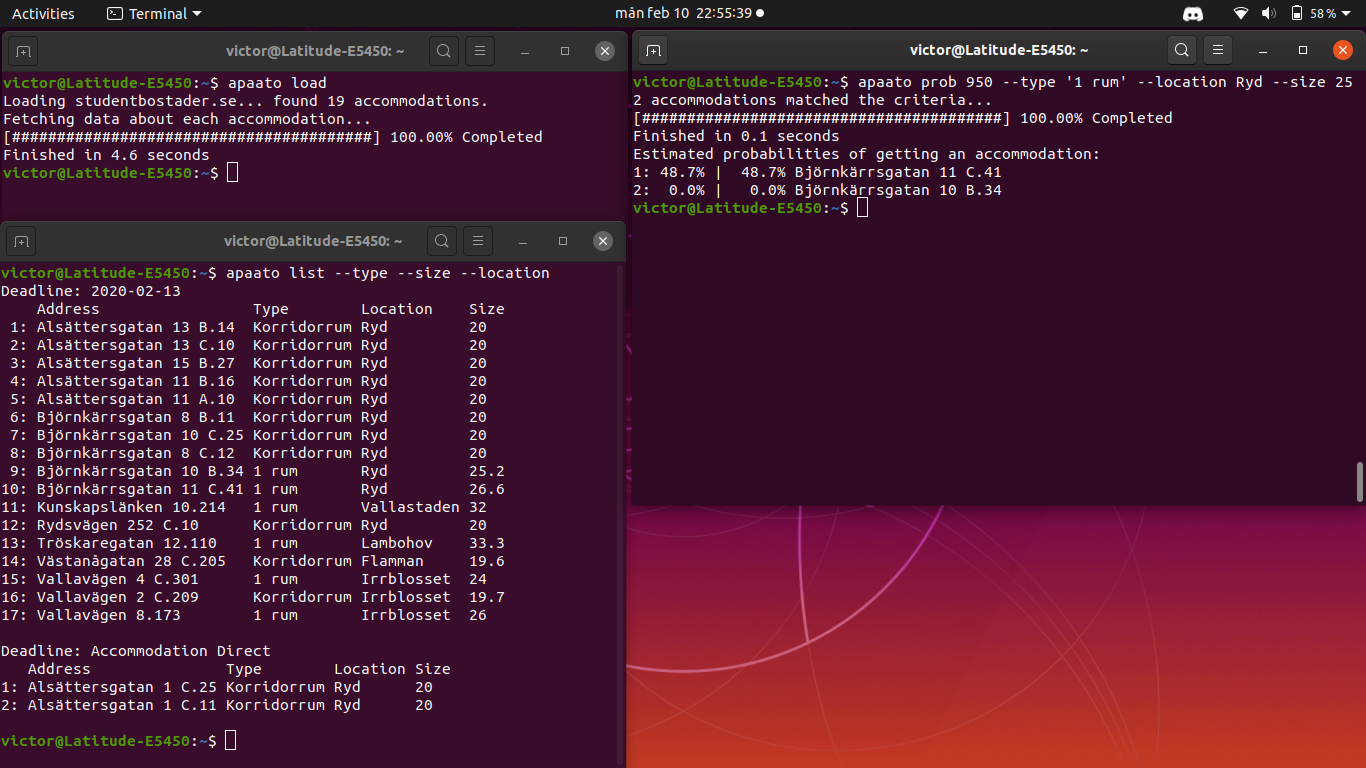Click row 'Alsättersgatan 11 A.10'
Screen dimensions: 1366x768
[x=249, y=399]
